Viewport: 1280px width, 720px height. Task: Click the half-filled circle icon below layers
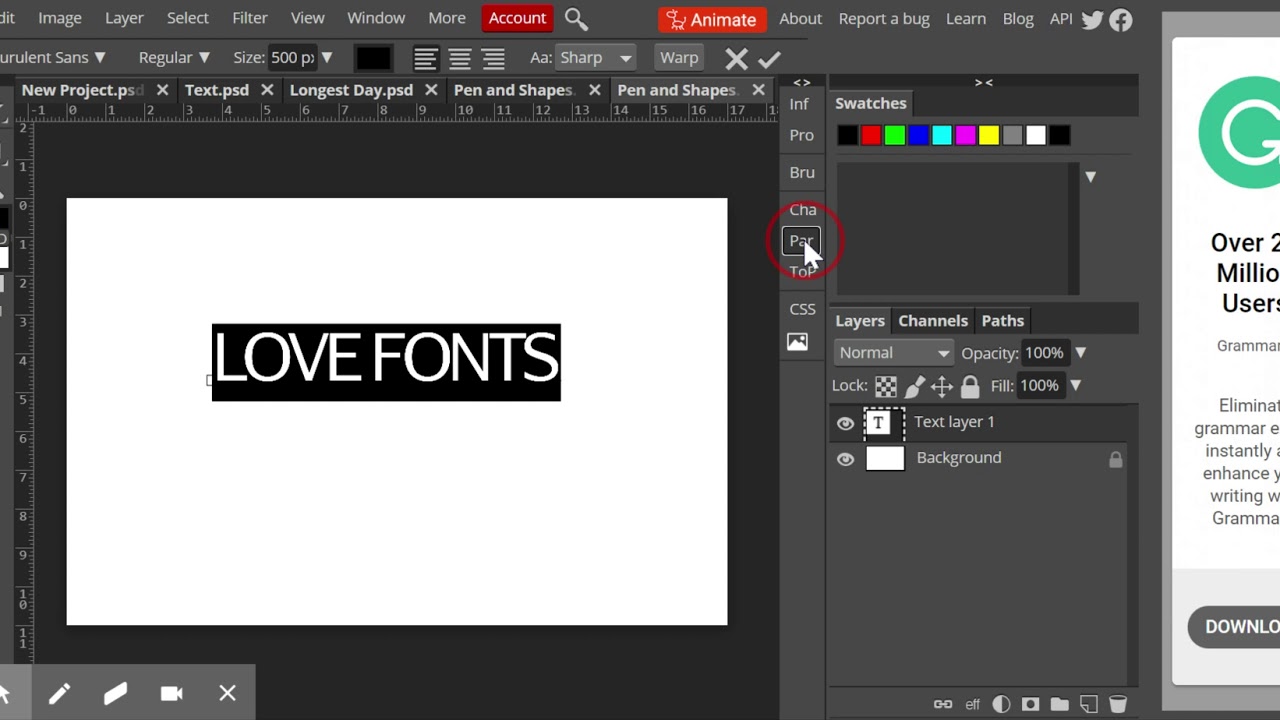click(x=1001, y=704)
